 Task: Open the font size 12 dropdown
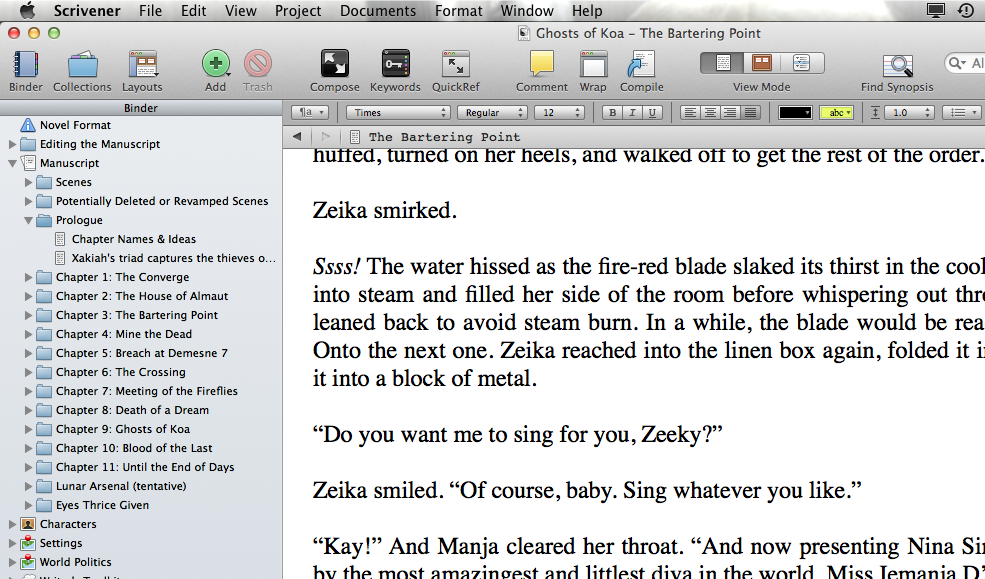click(559, 112)
